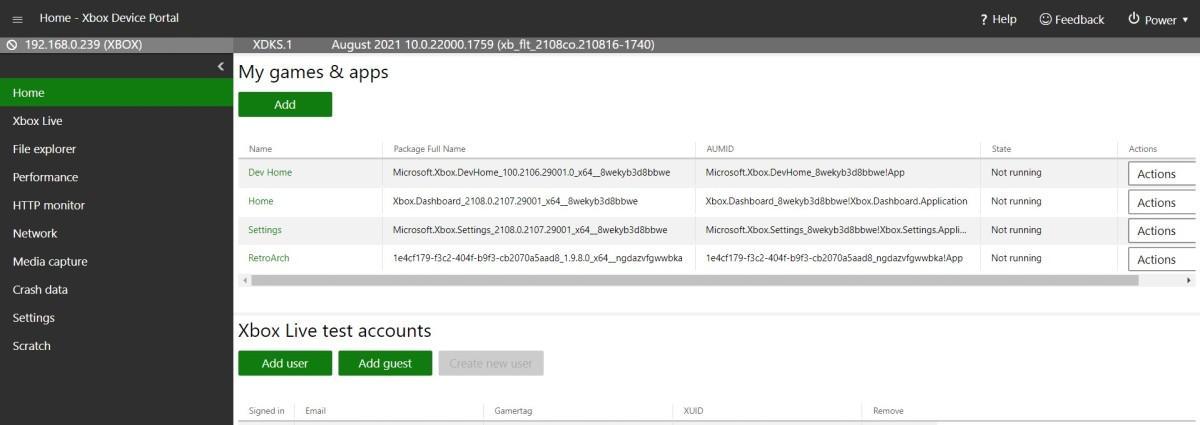Click the Remove column header
Image resolution: width=1200 pixels, height=425 pixels.
[888, 411]
